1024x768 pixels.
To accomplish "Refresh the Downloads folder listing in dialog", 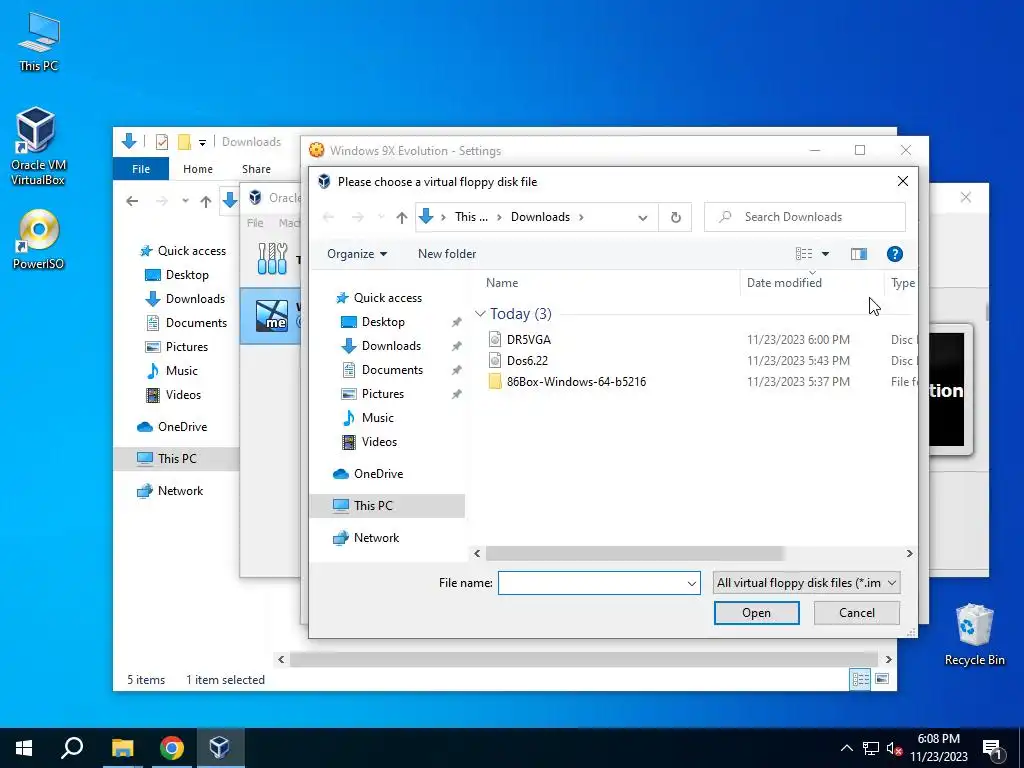I will pos(676,217).
